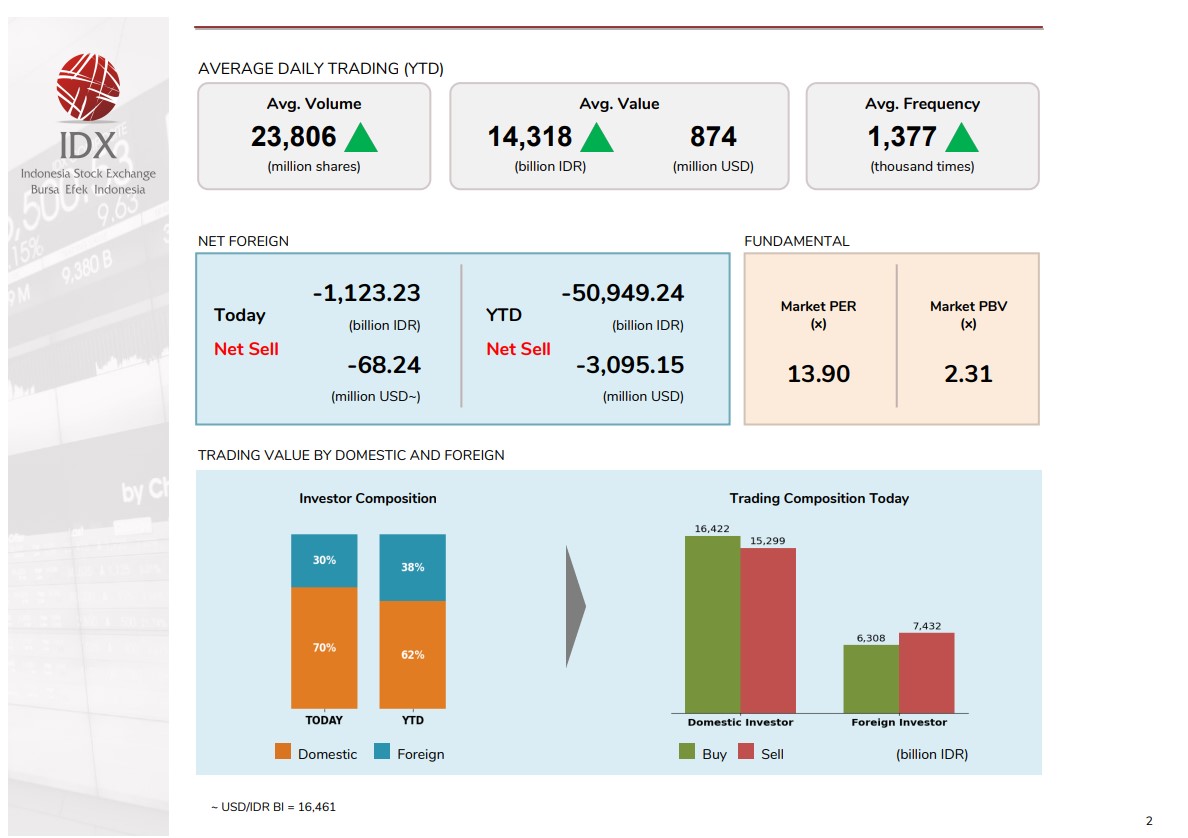Click the 70% domestic segment in TODAY bar

[324, 648]
